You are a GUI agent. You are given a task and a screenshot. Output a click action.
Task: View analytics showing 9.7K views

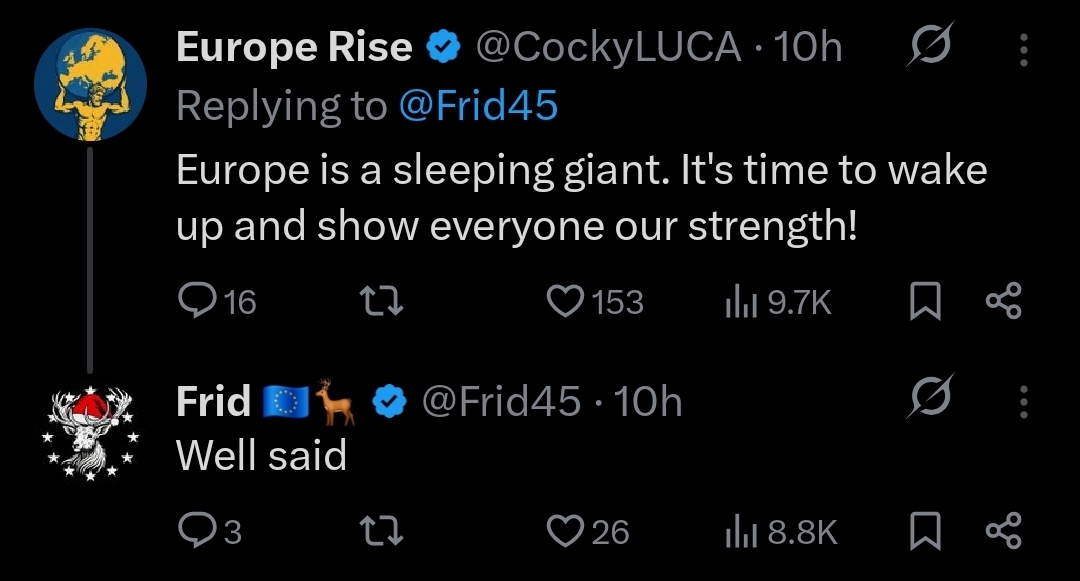click(778, 302)
